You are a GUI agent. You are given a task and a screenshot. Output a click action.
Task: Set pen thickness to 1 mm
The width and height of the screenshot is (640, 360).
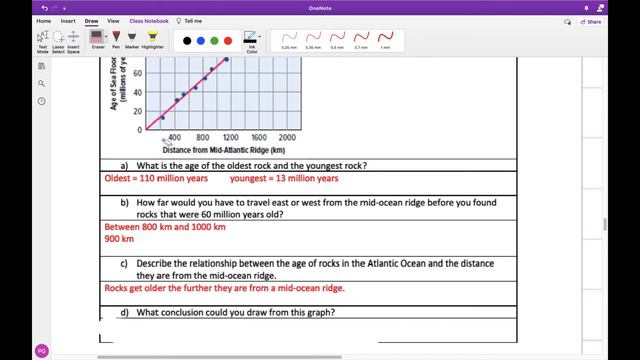pos(385,40)
